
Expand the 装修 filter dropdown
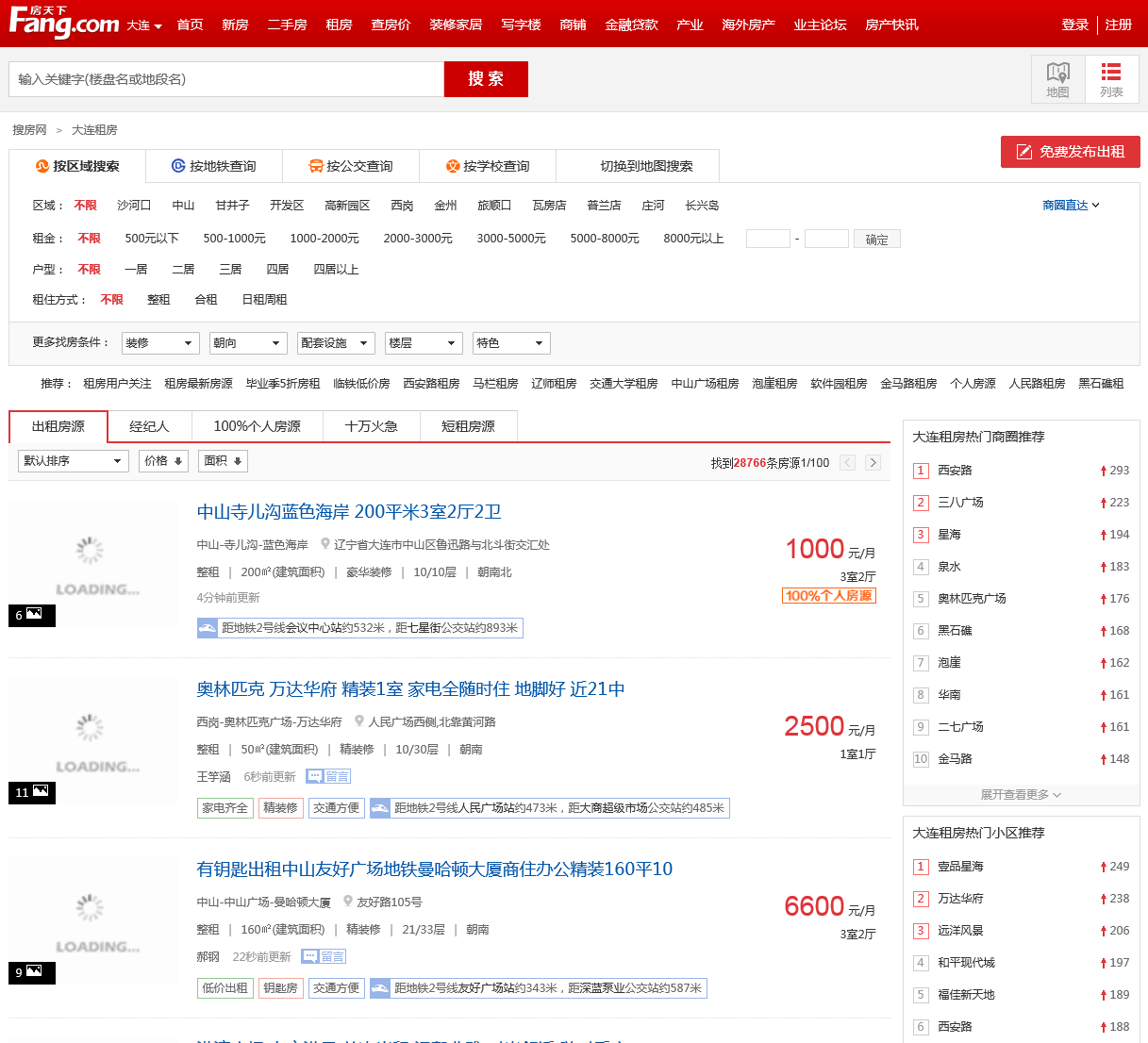click(x=160, y=343)
